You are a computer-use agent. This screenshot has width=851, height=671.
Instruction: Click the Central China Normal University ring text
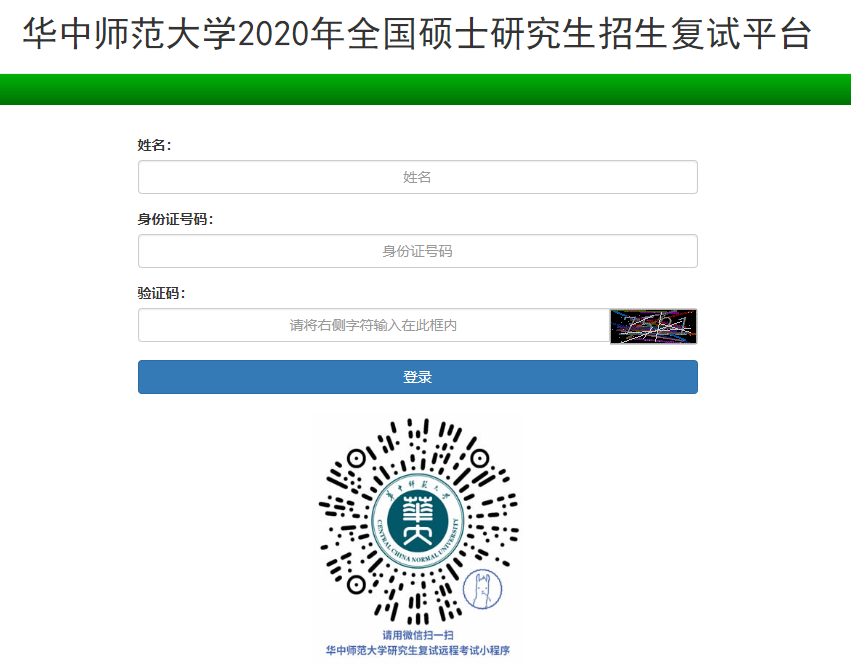[418, 550]
